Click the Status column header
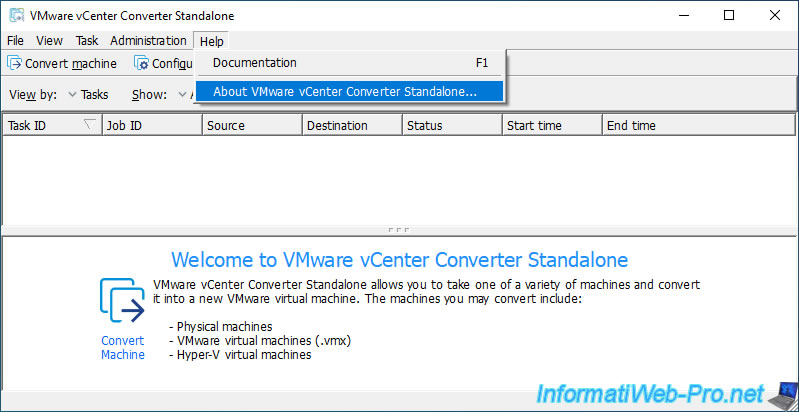The image size is (799, 412). click(x=452, y=125)
